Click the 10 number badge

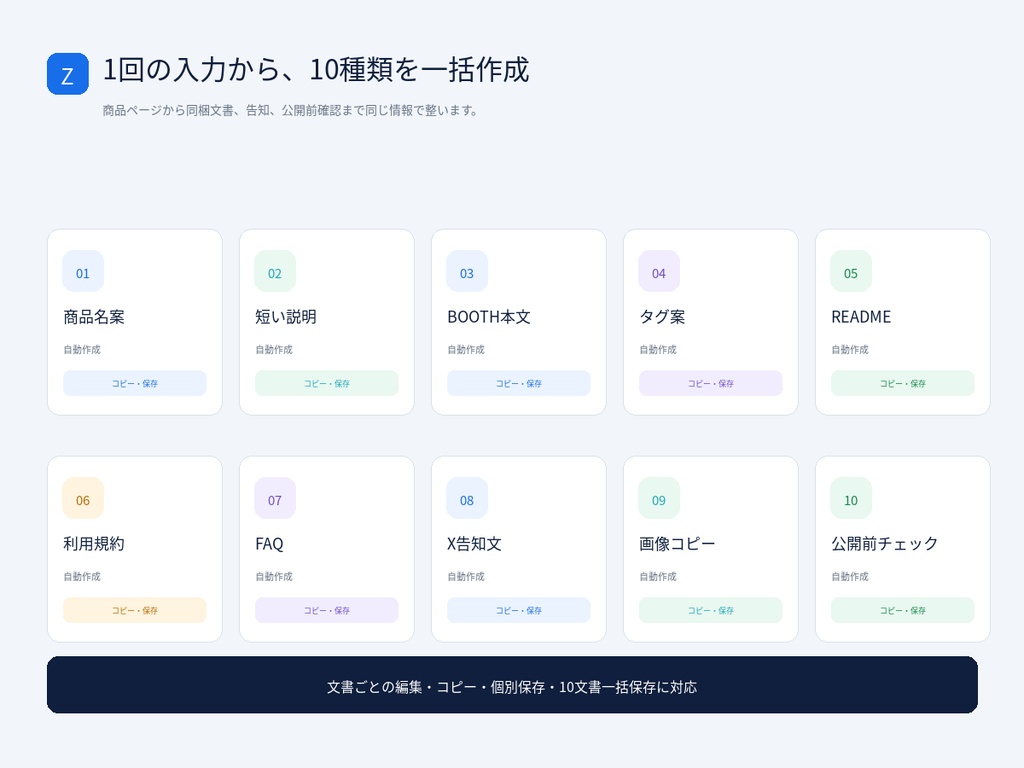coord(851,498)
